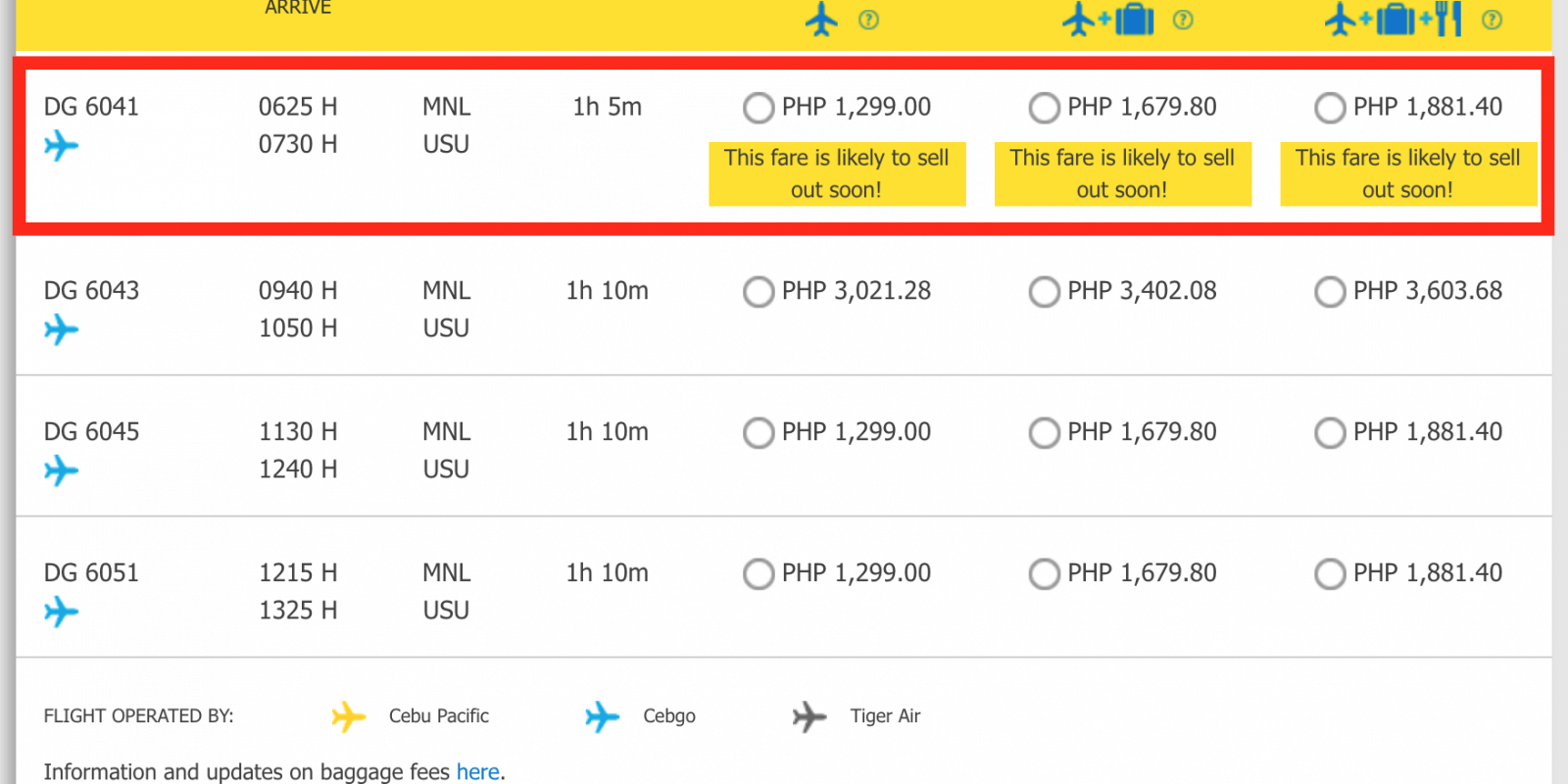Click help icon beside fly, baggage and meal header
The width and height of the screenshot is (1568, 784).
(1492, 20)
